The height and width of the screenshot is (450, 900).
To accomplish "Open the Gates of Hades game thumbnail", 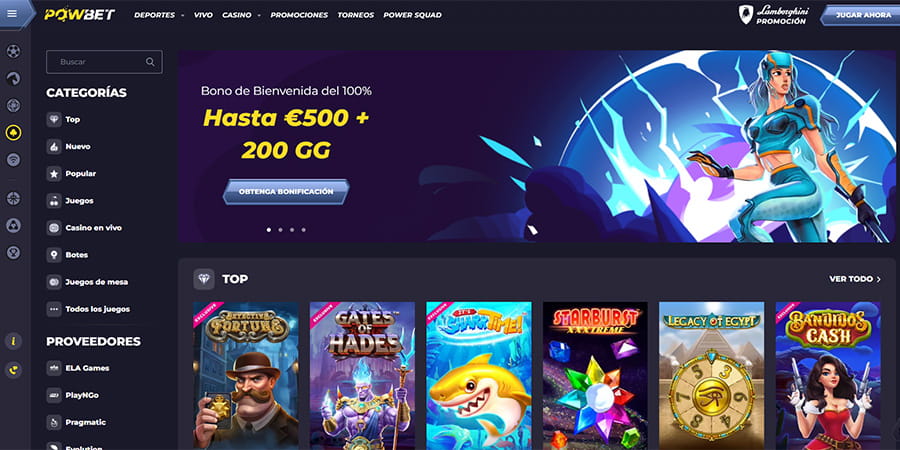I will point(362,375).
